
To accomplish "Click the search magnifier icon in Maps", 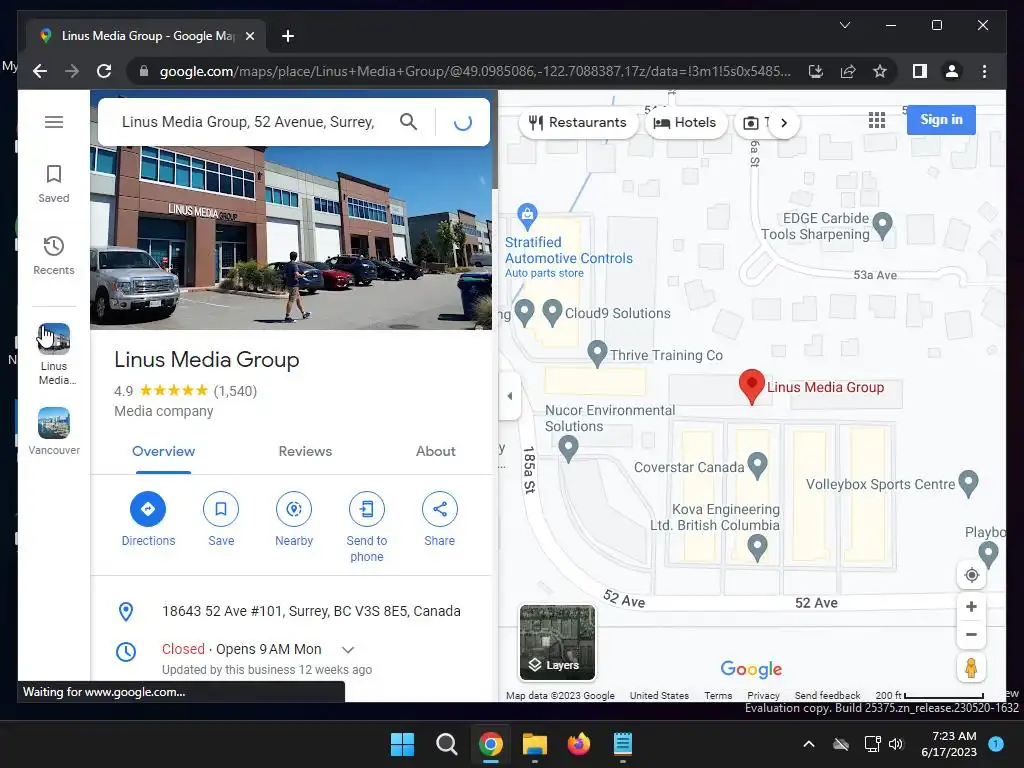I will [408, 121].
